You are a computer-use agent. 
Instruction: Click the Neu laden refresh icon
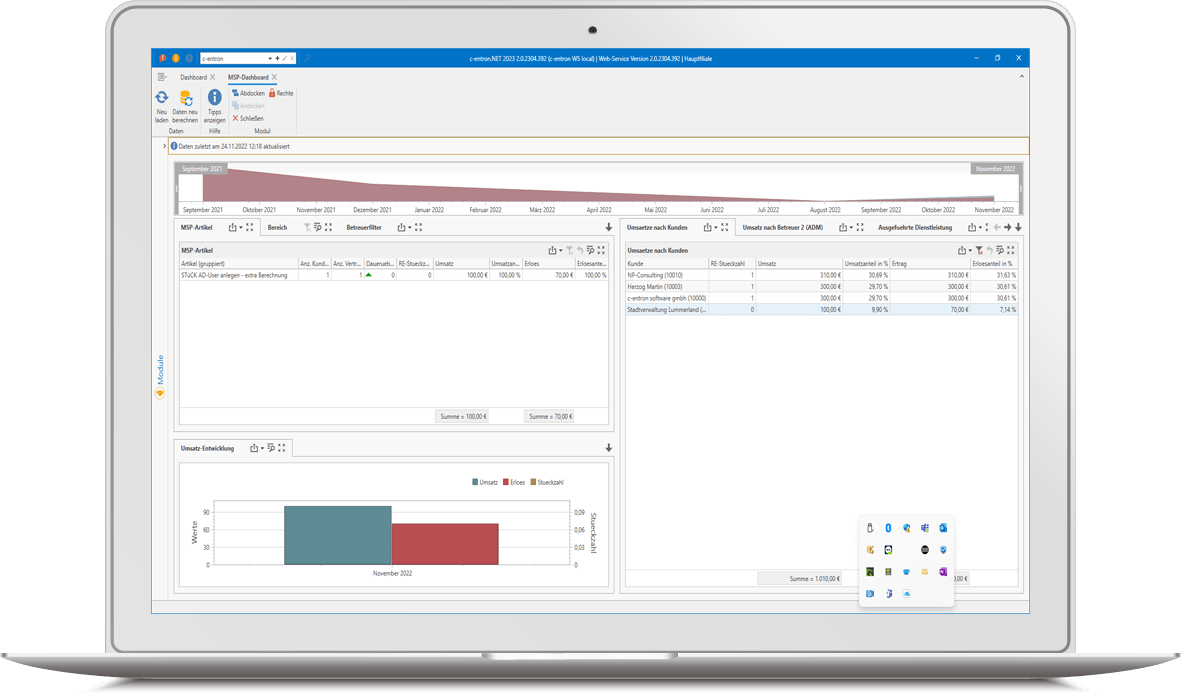point(161,98)
